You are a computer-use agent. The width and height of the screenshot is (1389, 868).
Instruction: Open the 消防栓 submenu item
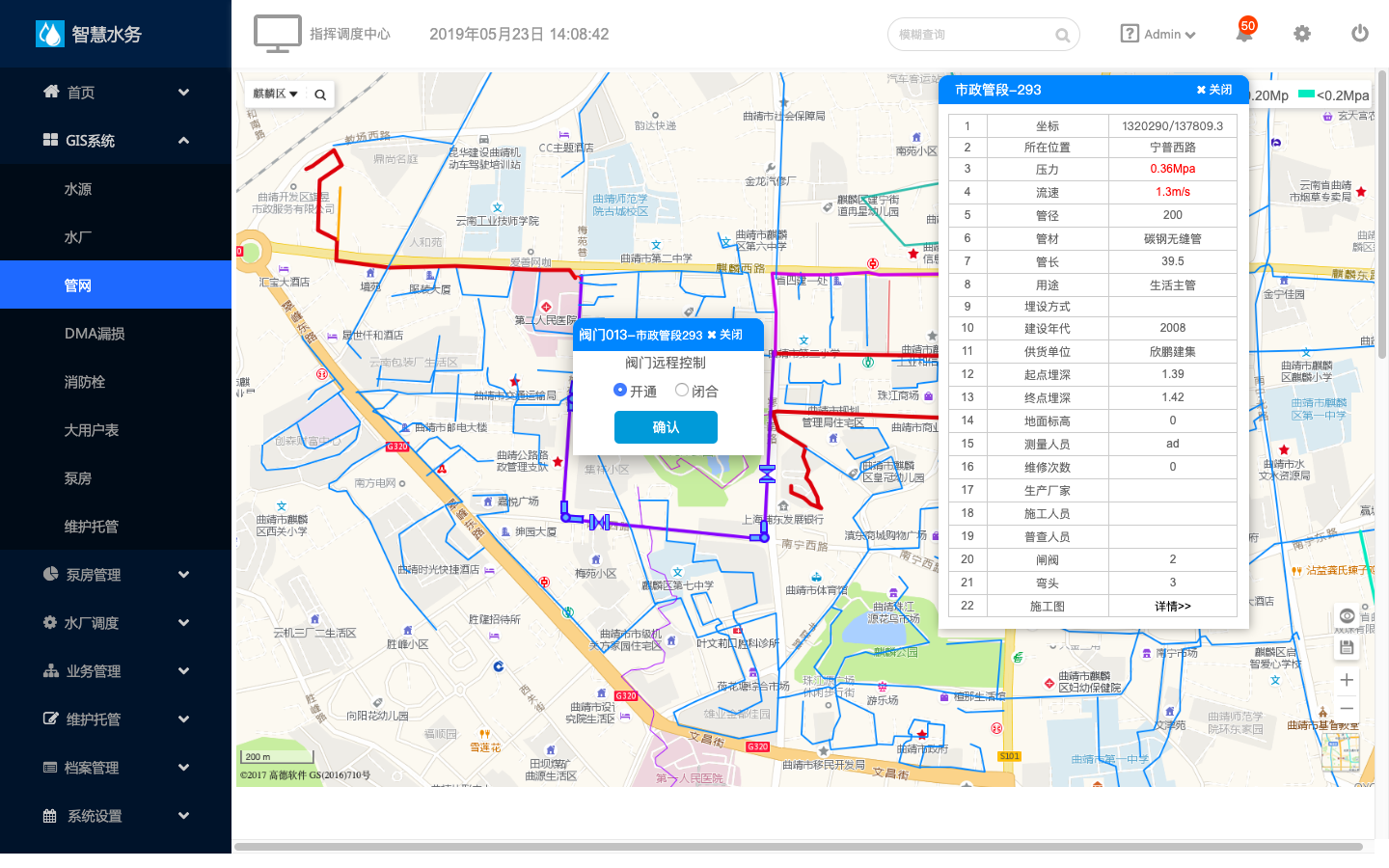116,382
